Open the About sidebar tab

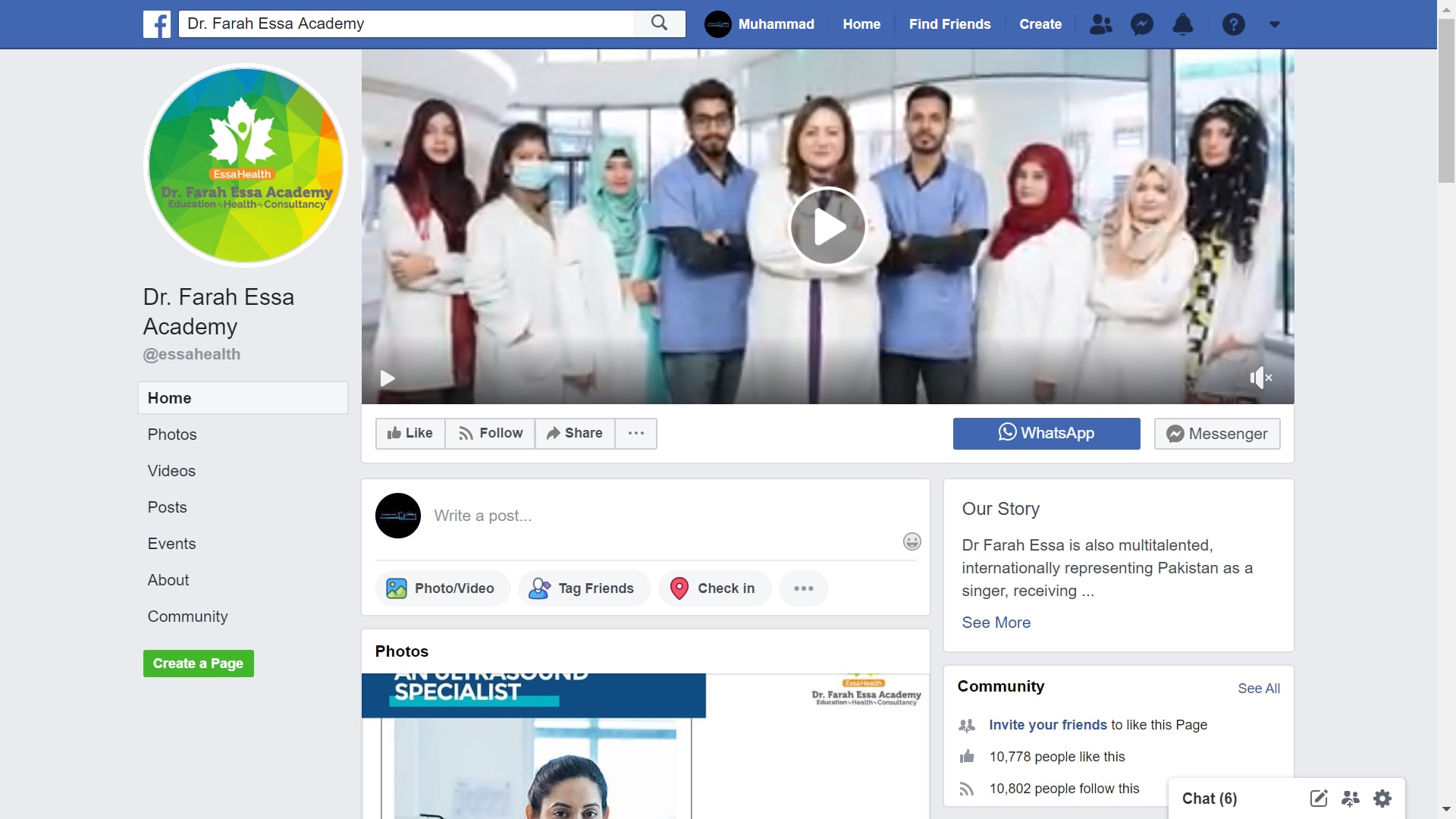tap(168, 580)
